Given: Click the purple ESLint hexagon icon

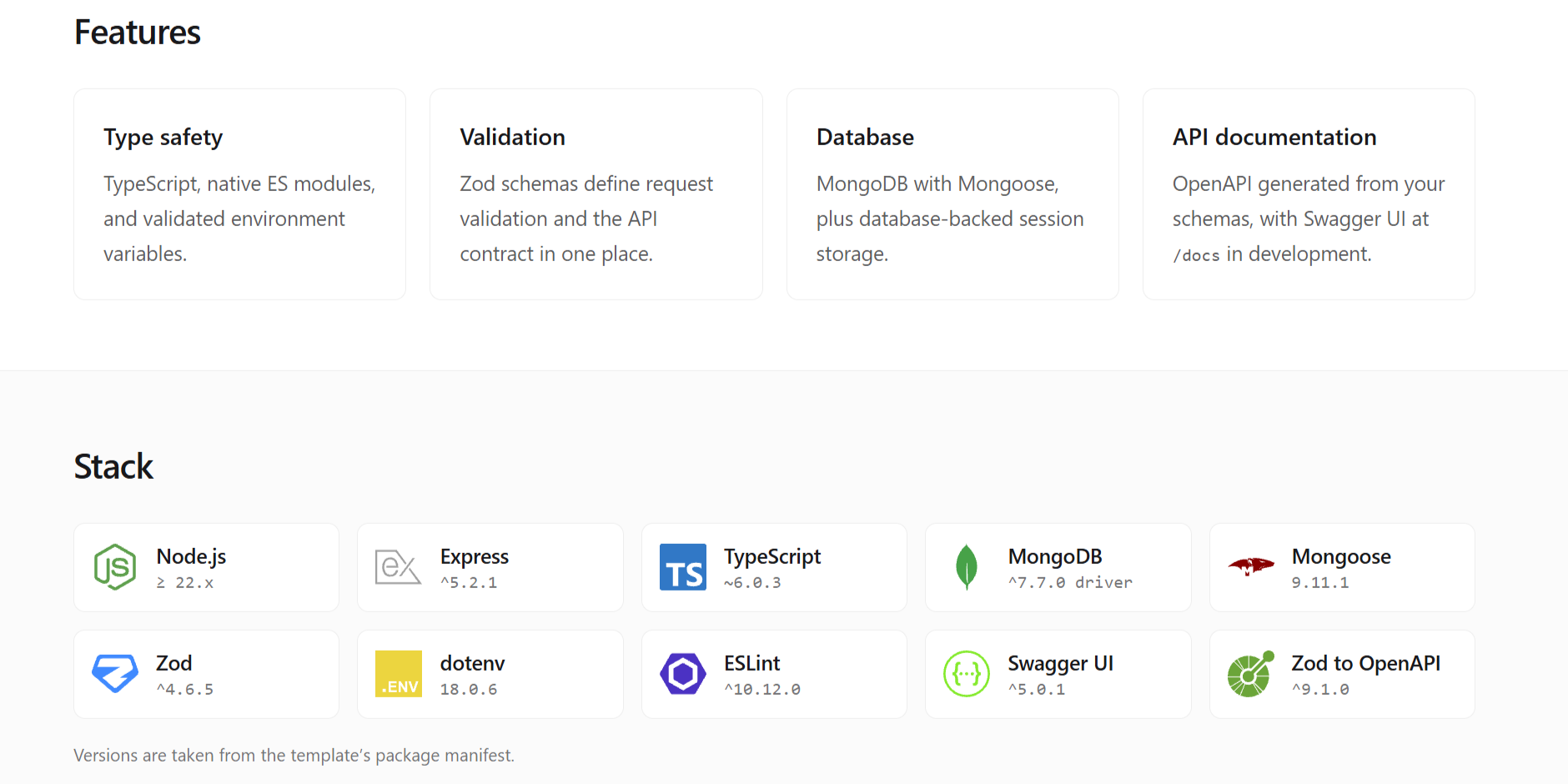Looking at the screenshot, I should (x=682, y=674).
